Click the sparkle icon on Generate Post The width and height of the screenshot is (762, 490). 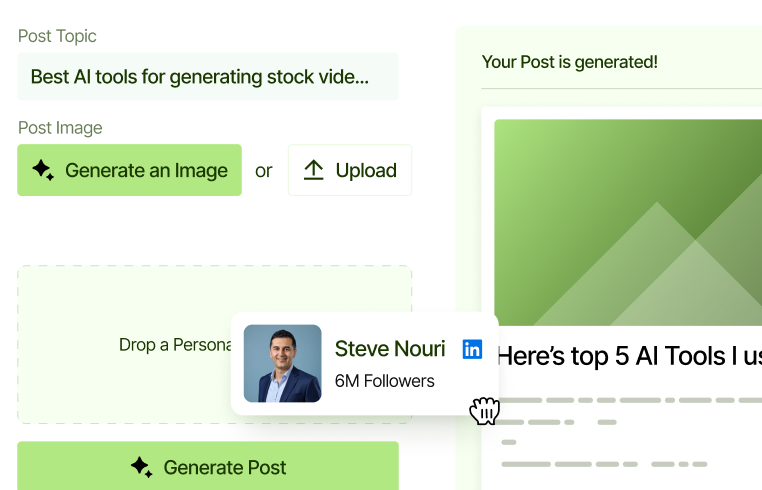point(141,467)
